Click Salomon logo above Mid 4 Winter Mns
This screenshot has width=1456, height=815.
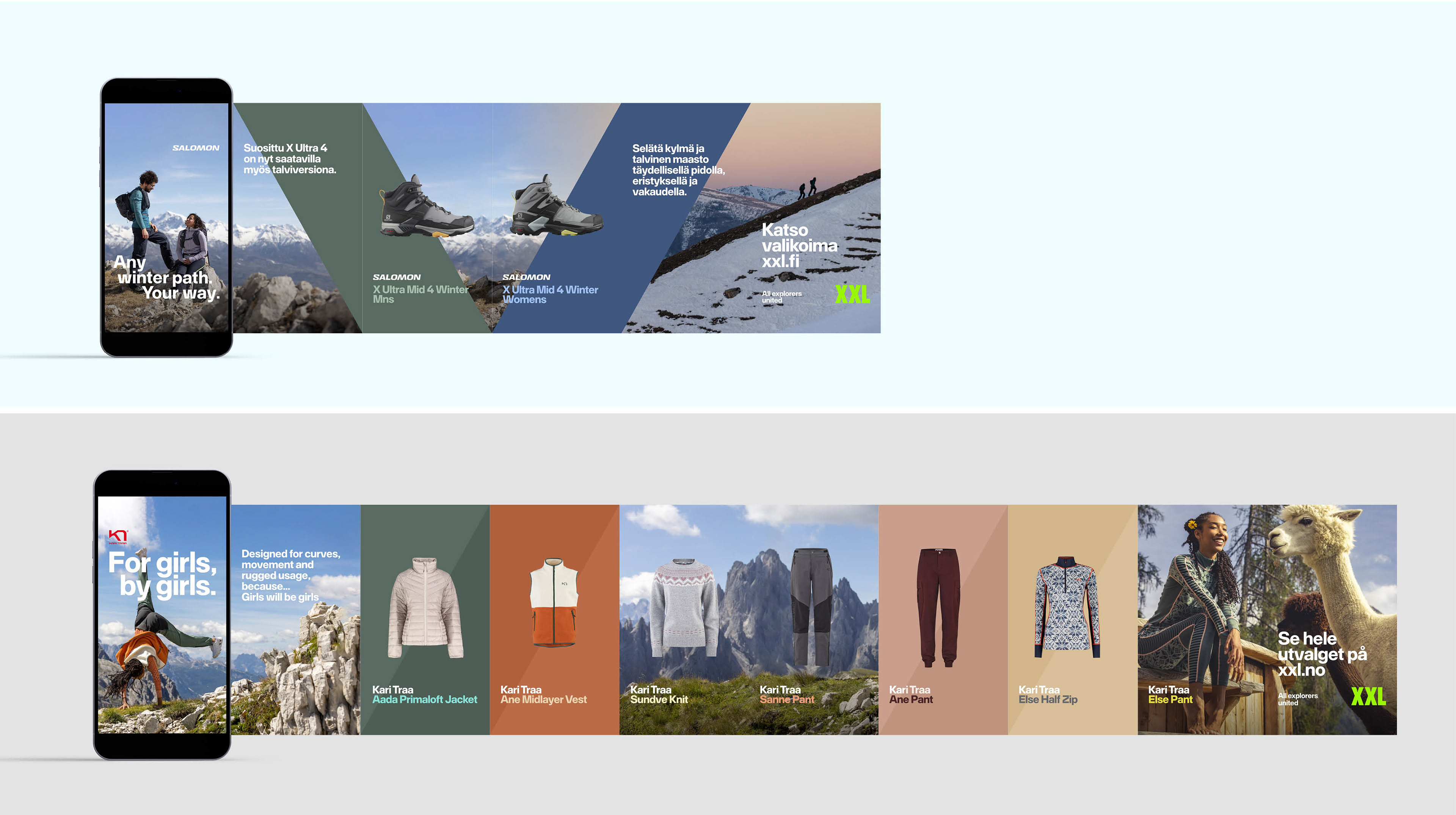[x=396, y=277]
